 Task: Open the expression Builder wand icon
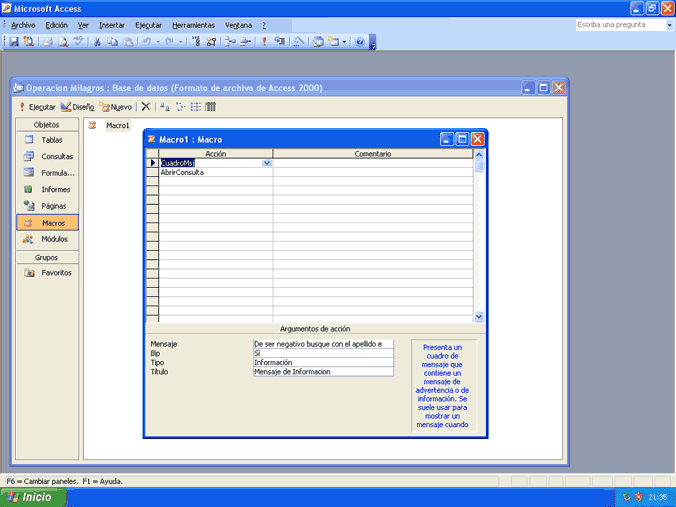coord(299,42)
